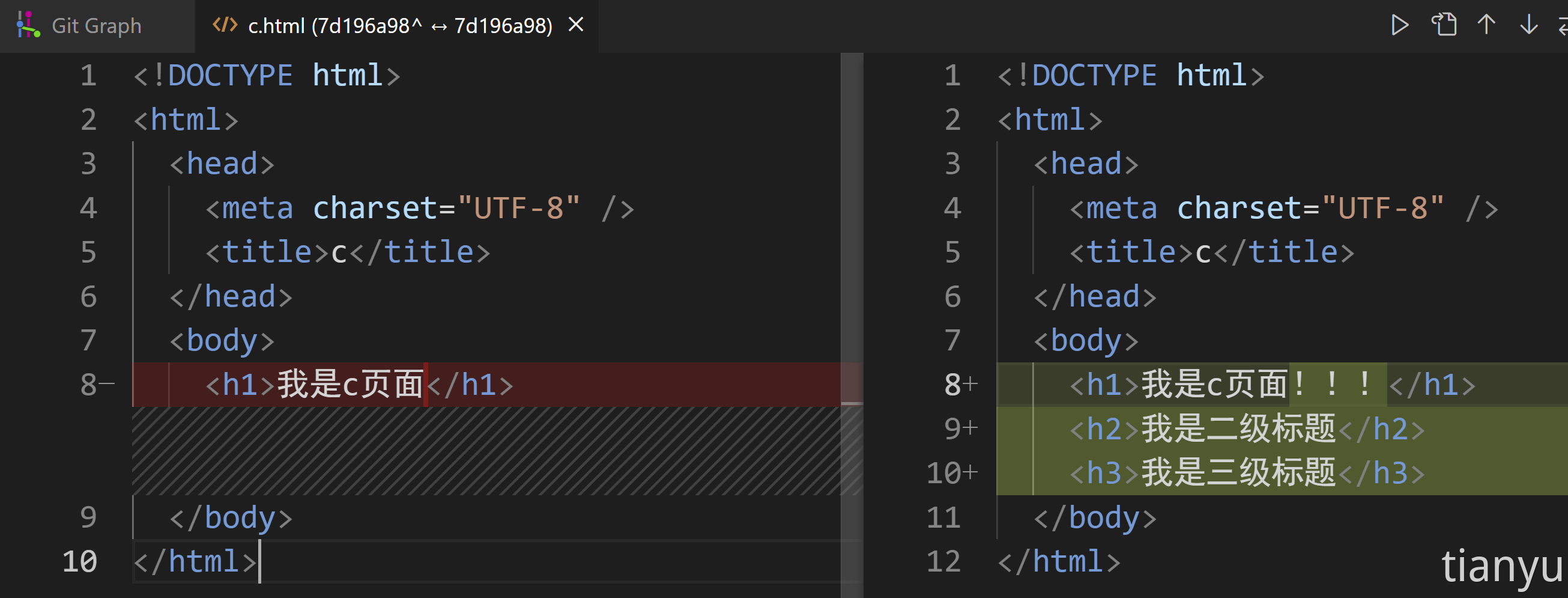The width and height of the screenshot is (1568, 598).
Task: Click added h2 二级标题 line in right pane
Action: (x=1247, y=429)
